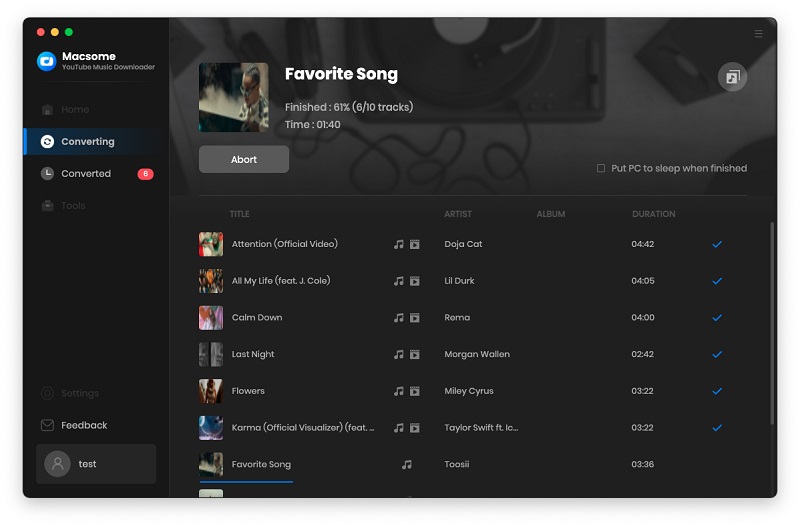Click the Macsome app logo icon
800x526 pixels.
coord(46,61)
